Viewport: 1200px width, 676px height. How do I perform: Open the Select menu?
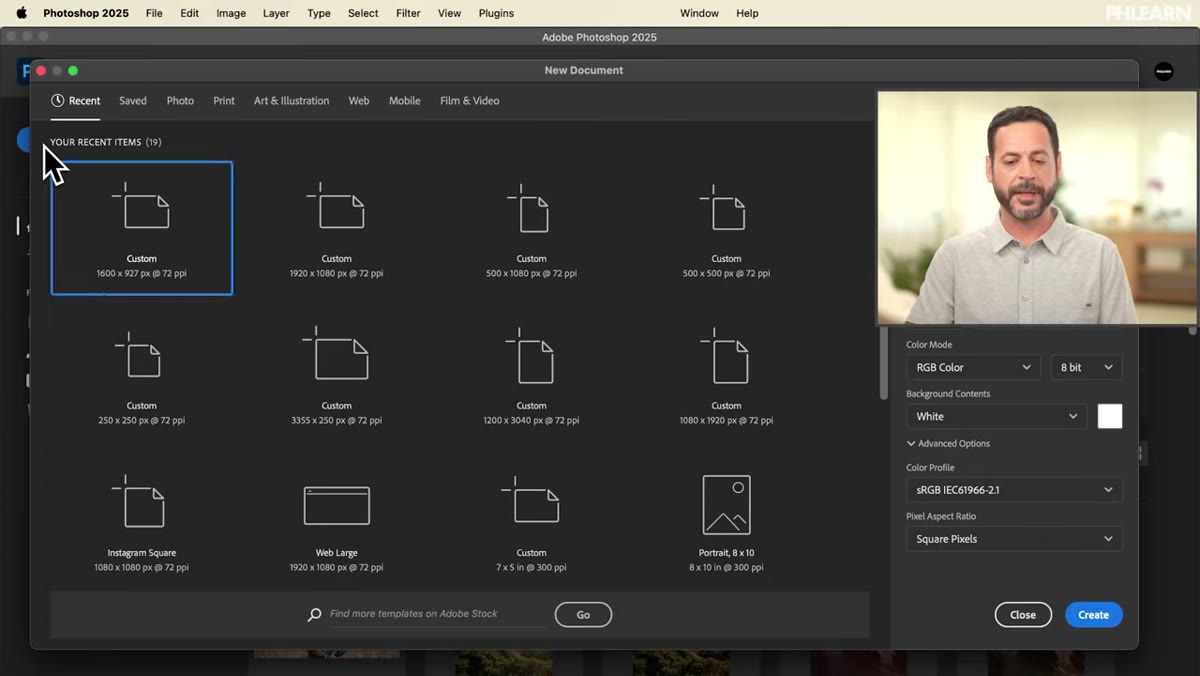pyautogui.click(x=363, y=13)
